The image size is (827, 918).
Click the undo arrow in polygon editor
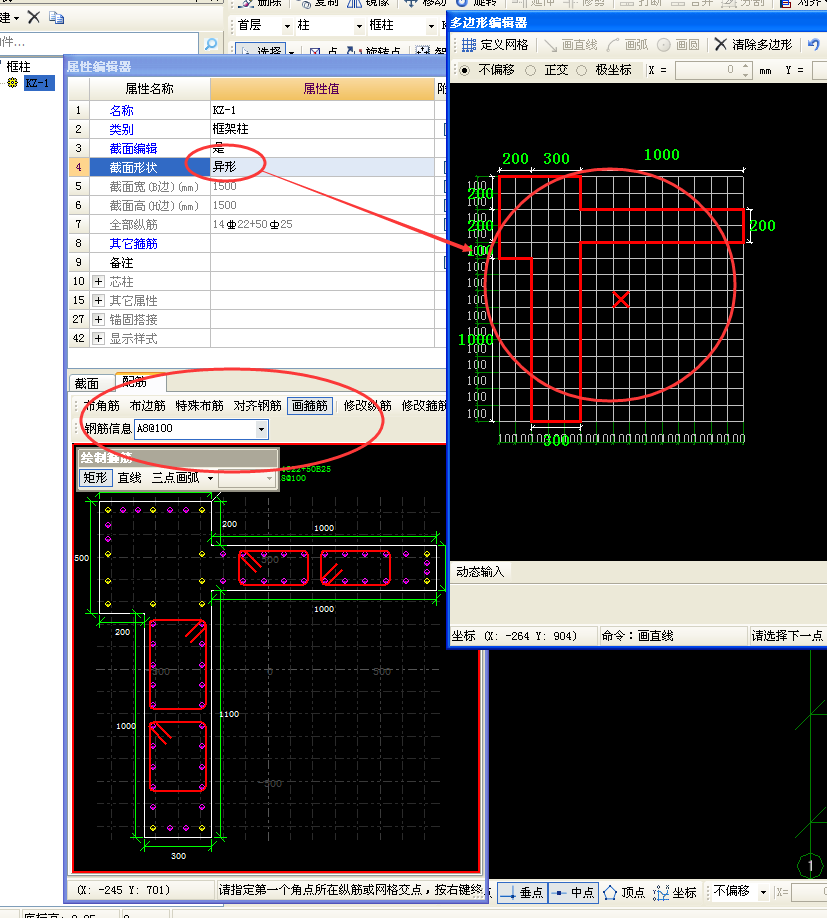point(814,44)
